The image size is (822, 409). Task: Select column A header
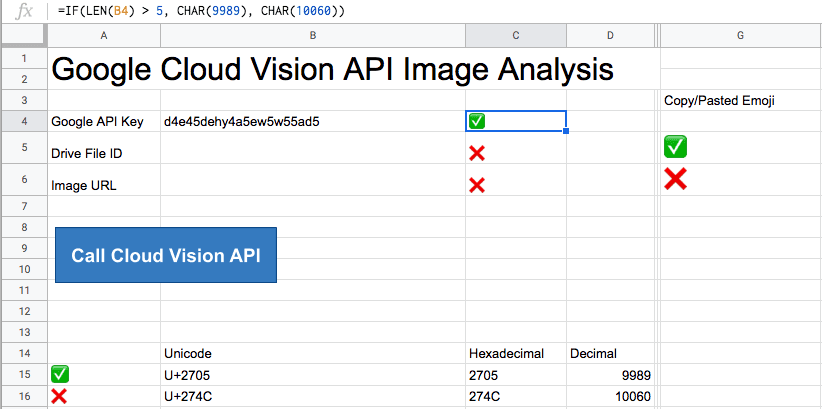(104, 35)
